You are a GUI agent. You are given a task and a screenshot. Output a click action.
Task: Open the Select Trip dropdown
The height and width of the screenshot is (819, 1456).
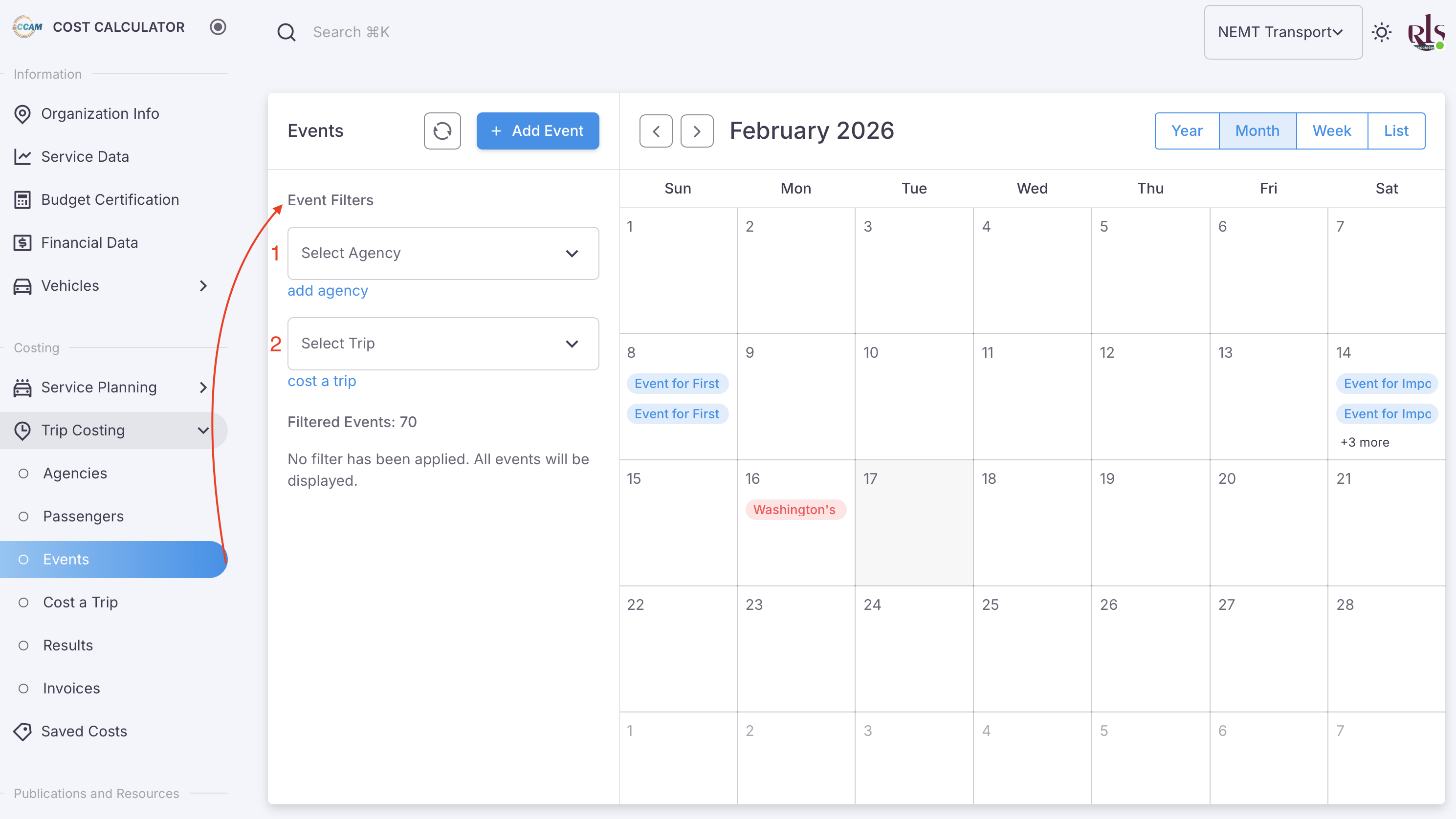click(x=442, y=344)
